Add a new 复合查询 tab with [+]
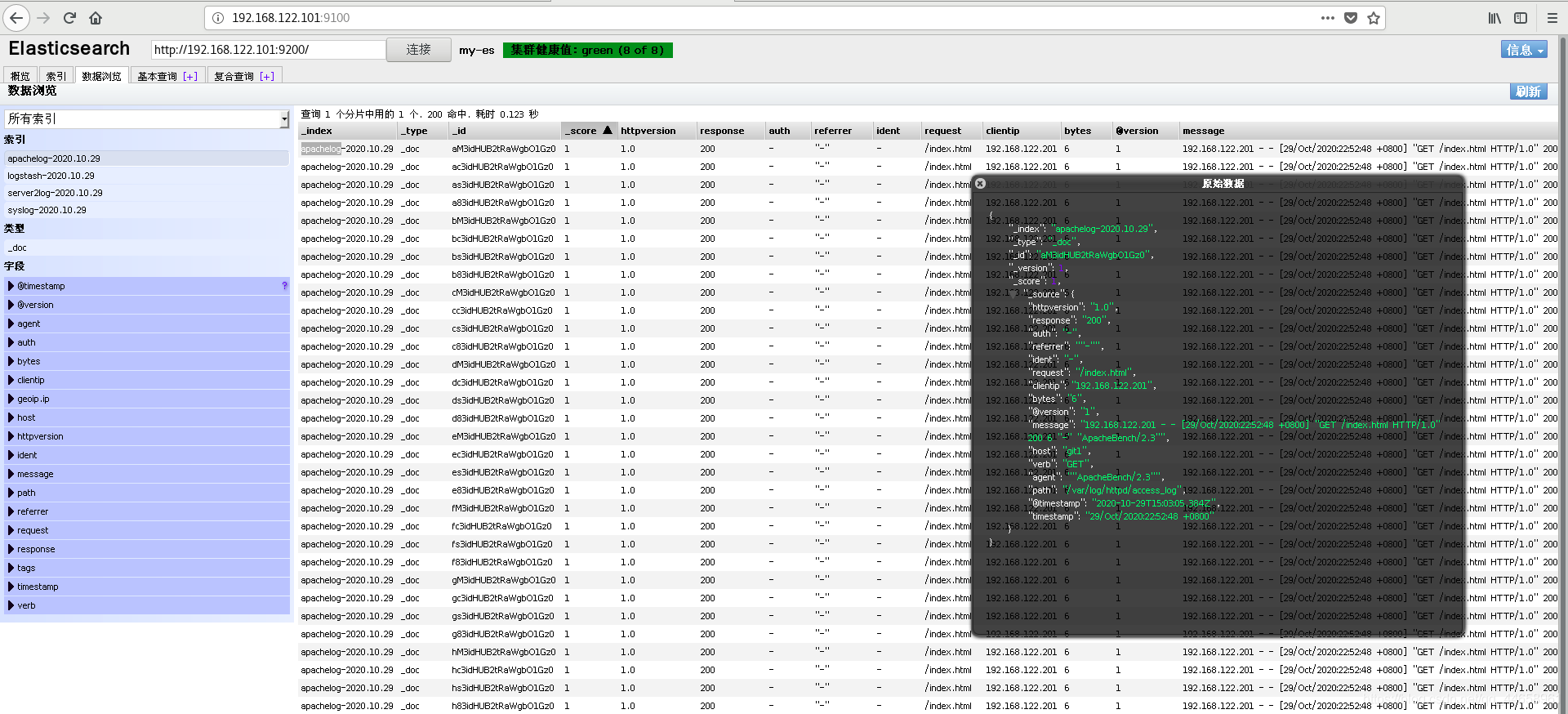This screenshot has height=714, width=1568. [267, 76]
